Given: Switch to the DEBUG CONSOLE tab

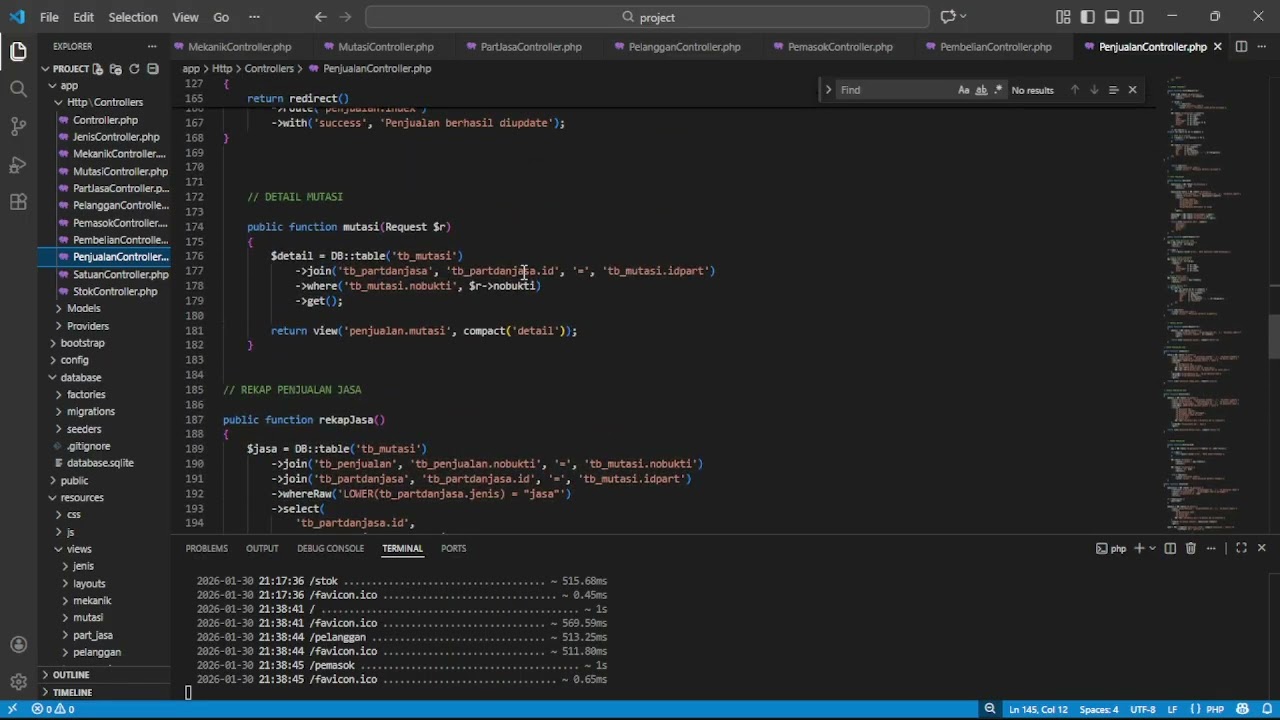Looking at the screenshot, I should click(x=330, y=548).
